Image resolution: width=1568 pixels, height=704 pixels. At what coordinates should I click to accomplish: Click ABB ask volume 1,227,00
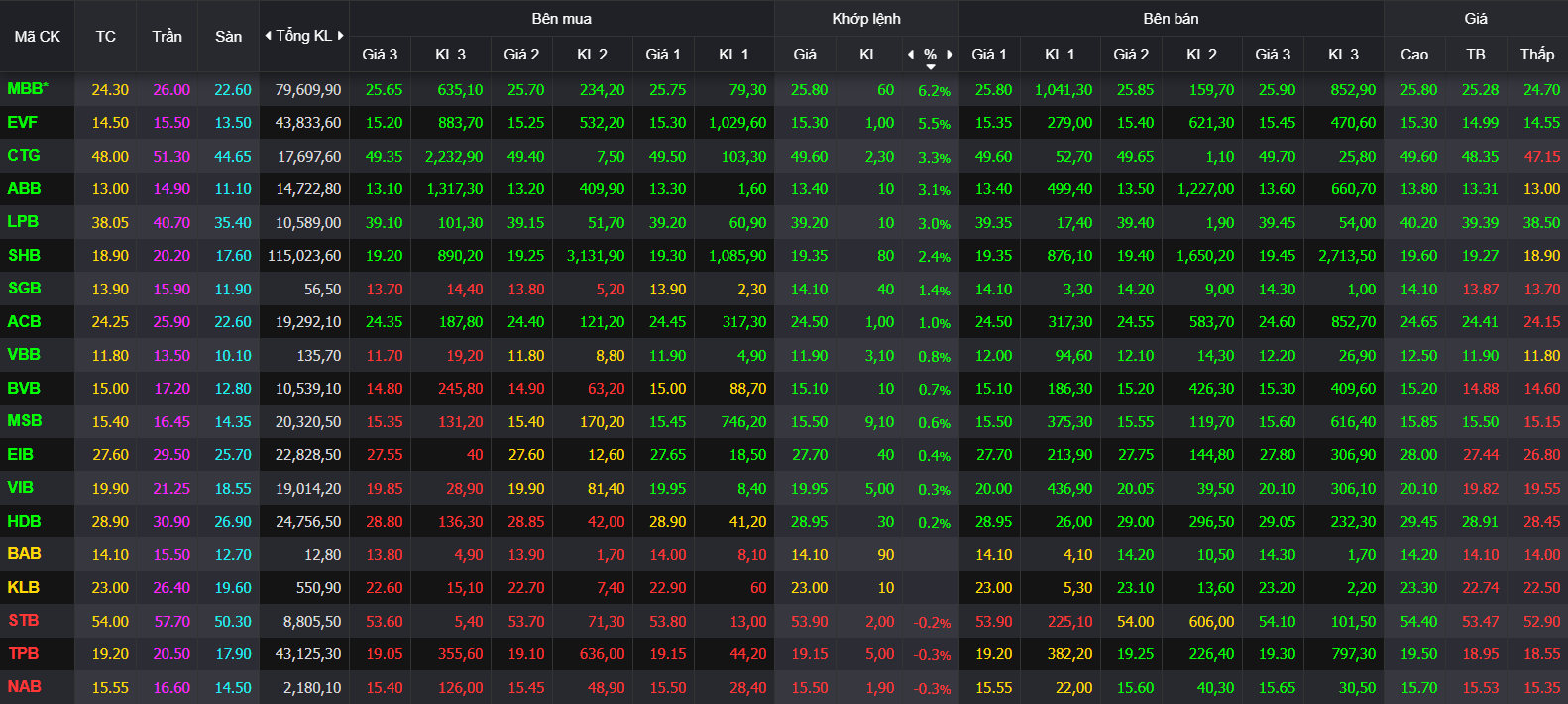point(1205,189)
